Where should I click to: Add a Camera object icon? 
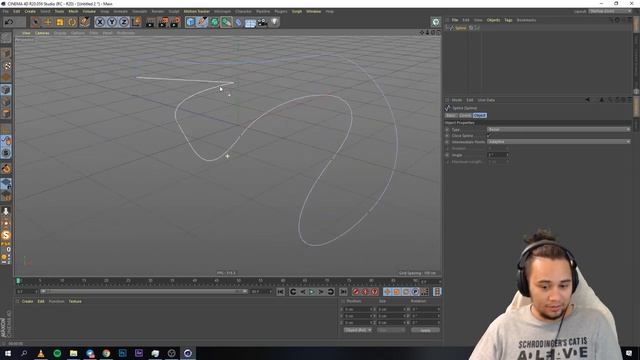click(262, 22)
